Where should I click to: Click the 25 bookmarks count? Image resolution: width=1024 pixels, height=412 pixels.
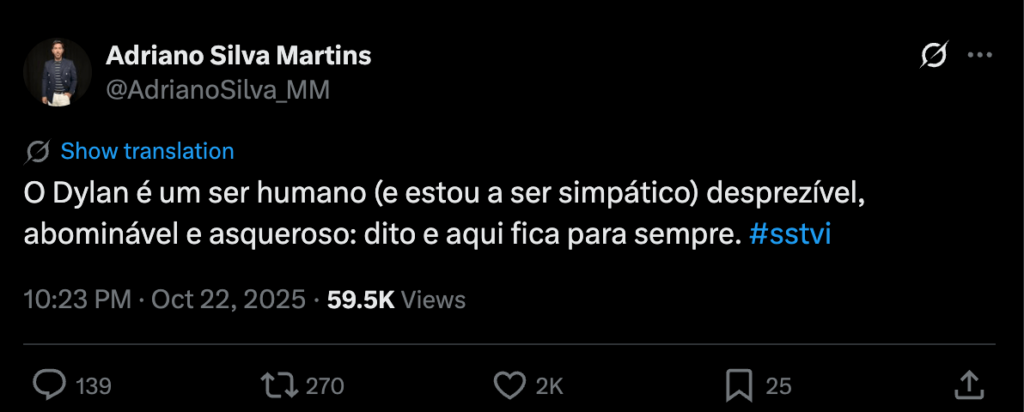pyautogui.click(x=778, y=386)
